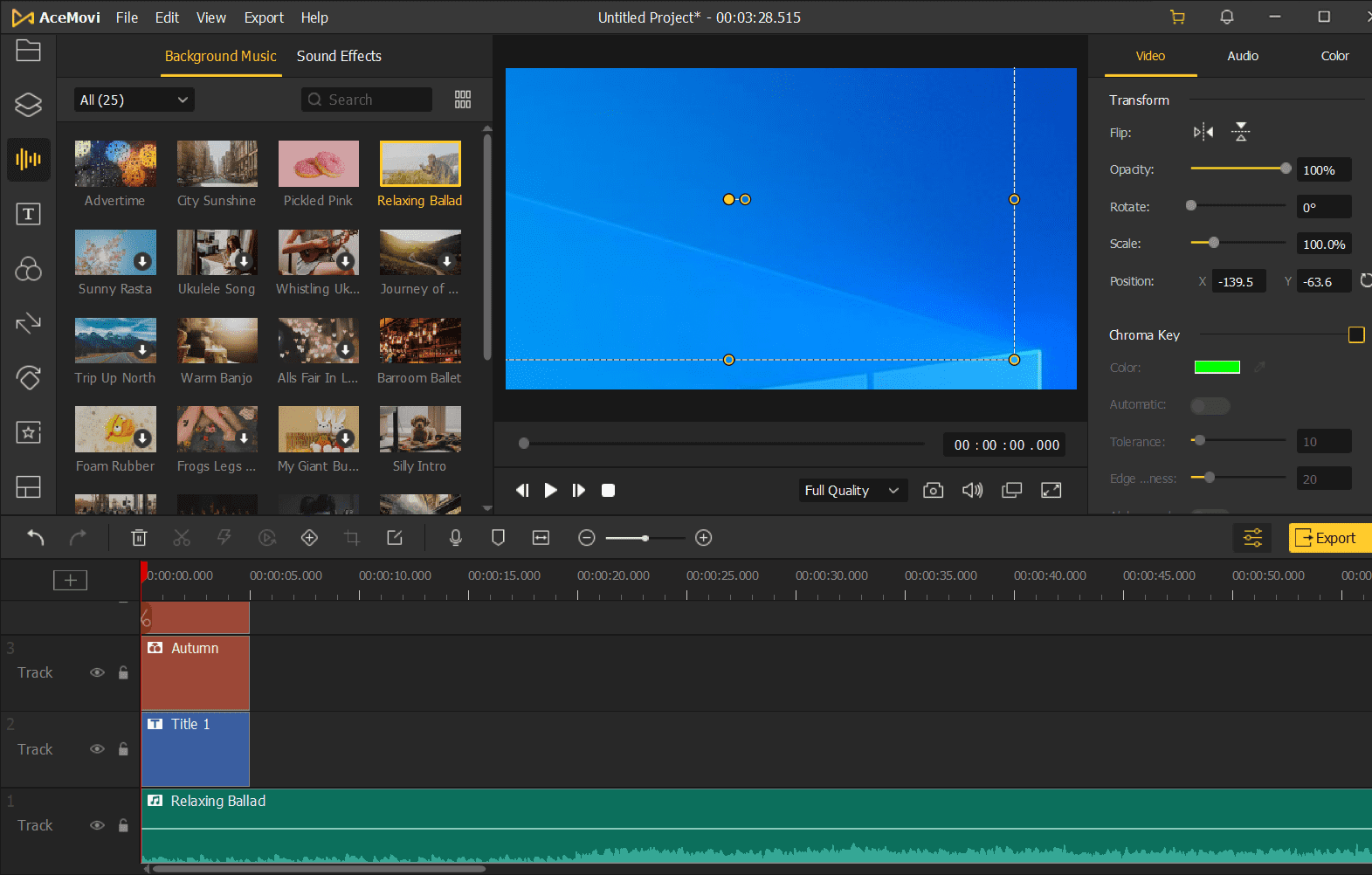
Task: Toggle the Automatic chroma switch
Action: coord(1210,405)
